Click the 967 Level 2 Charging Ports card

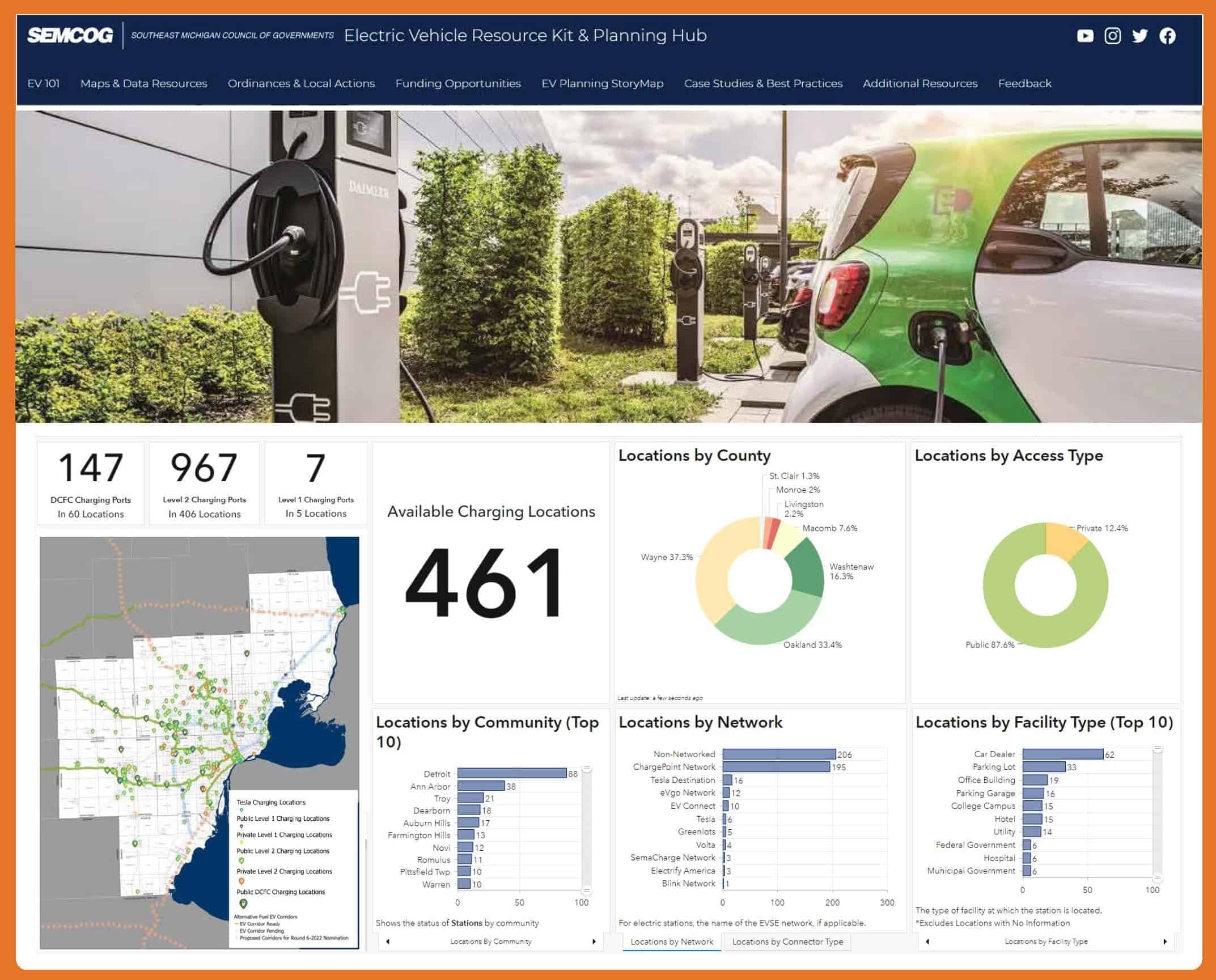tap(204, 483)
